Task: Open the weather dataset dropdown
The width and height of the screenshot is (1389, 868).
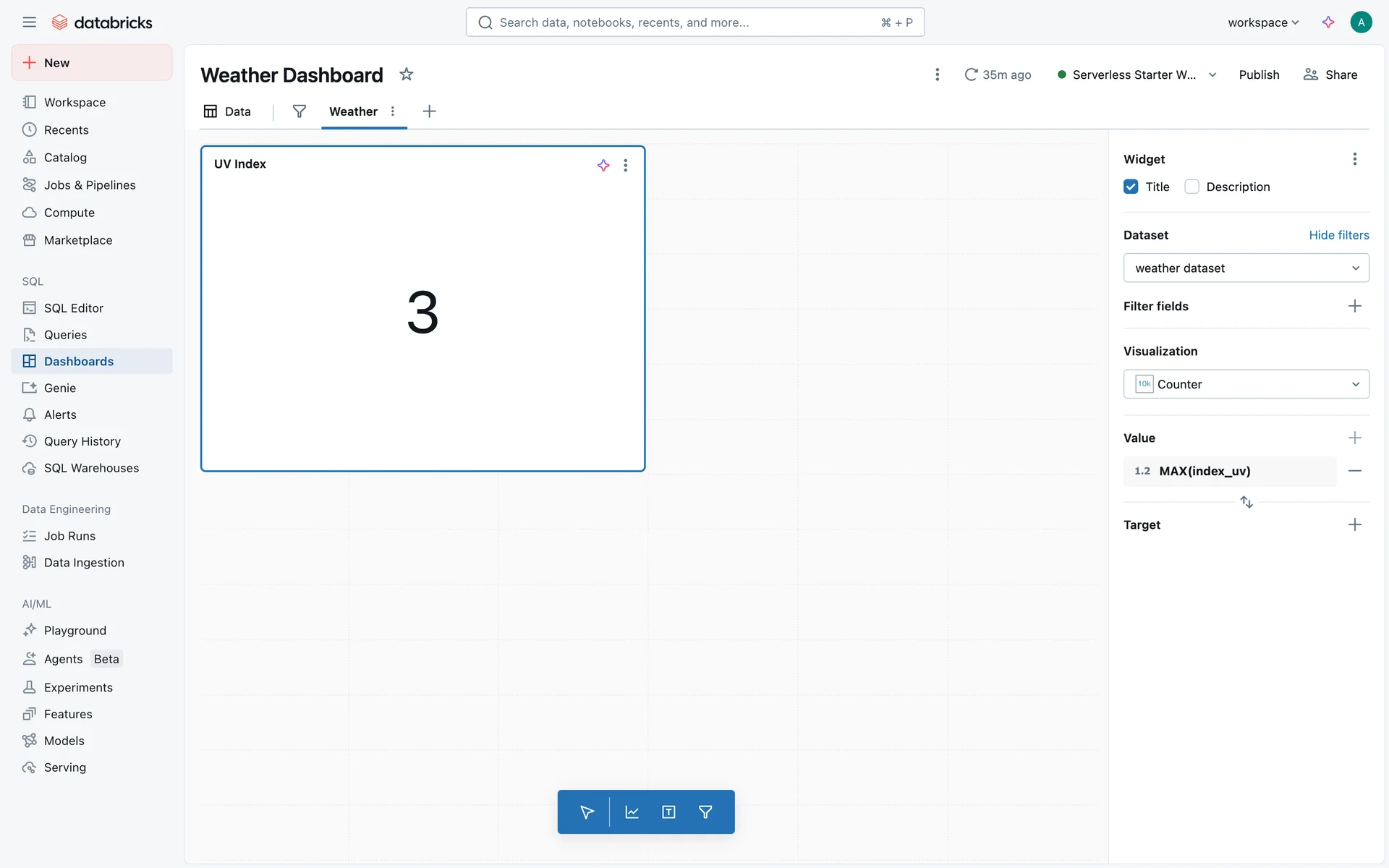Action: click(x=1246, y=268)
